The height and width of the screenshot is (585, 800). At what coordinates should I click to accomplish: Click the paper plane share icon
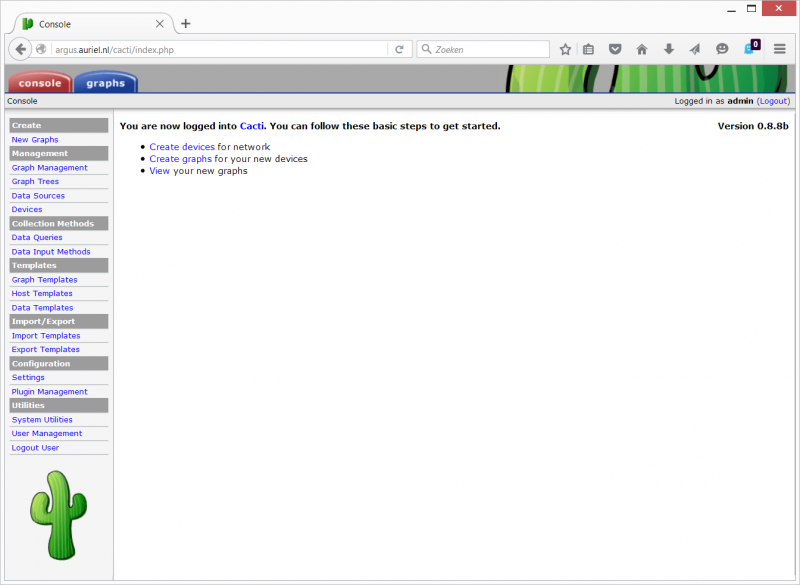[695, 49]
